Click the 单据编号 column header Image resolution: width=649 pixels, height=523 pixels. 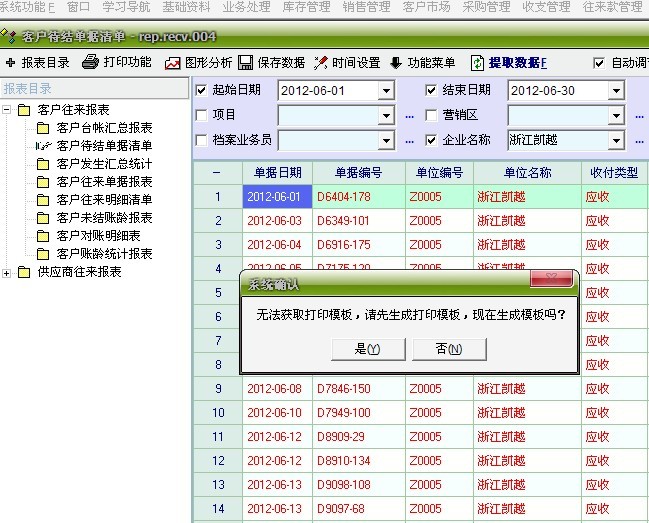pyautogui.click(x=358, y=172)
